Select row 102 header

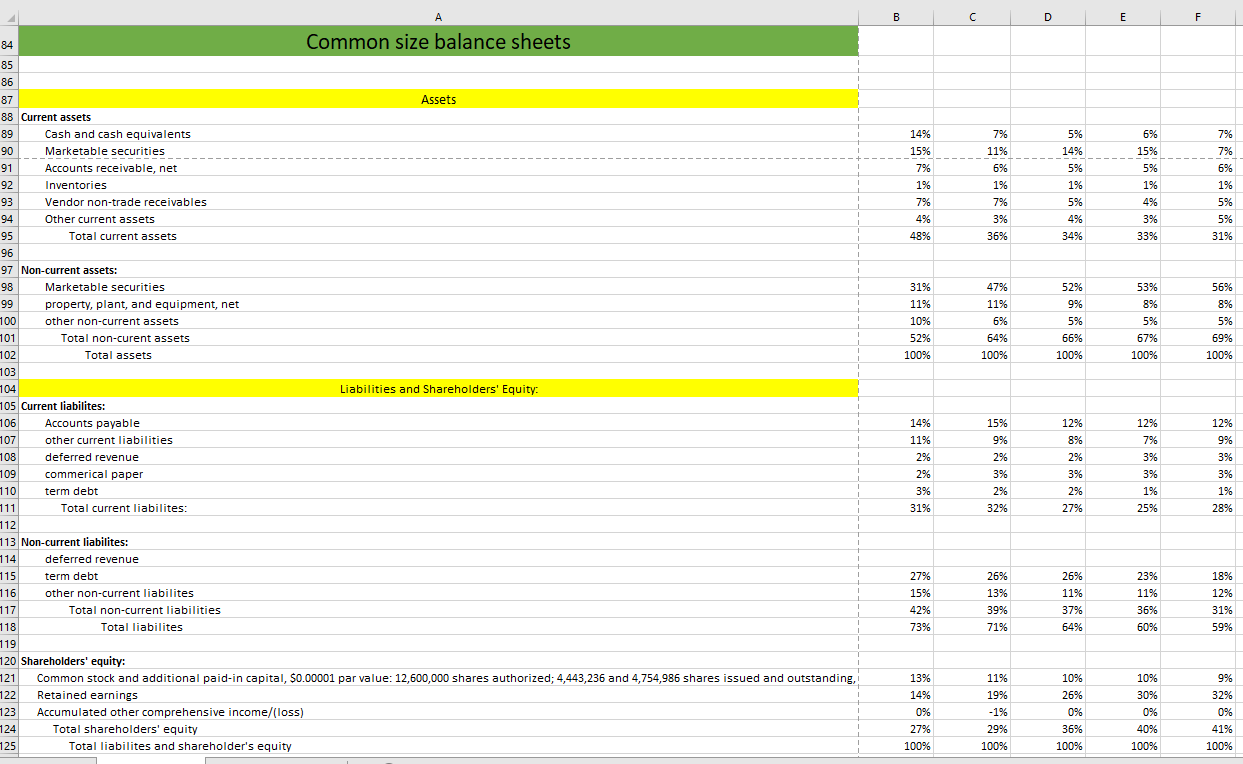[x=7, y=355]
